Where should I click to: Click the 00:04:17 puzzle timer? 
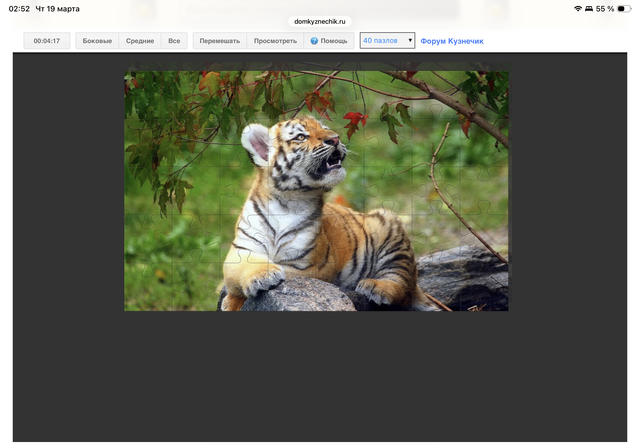coord(47,41)
